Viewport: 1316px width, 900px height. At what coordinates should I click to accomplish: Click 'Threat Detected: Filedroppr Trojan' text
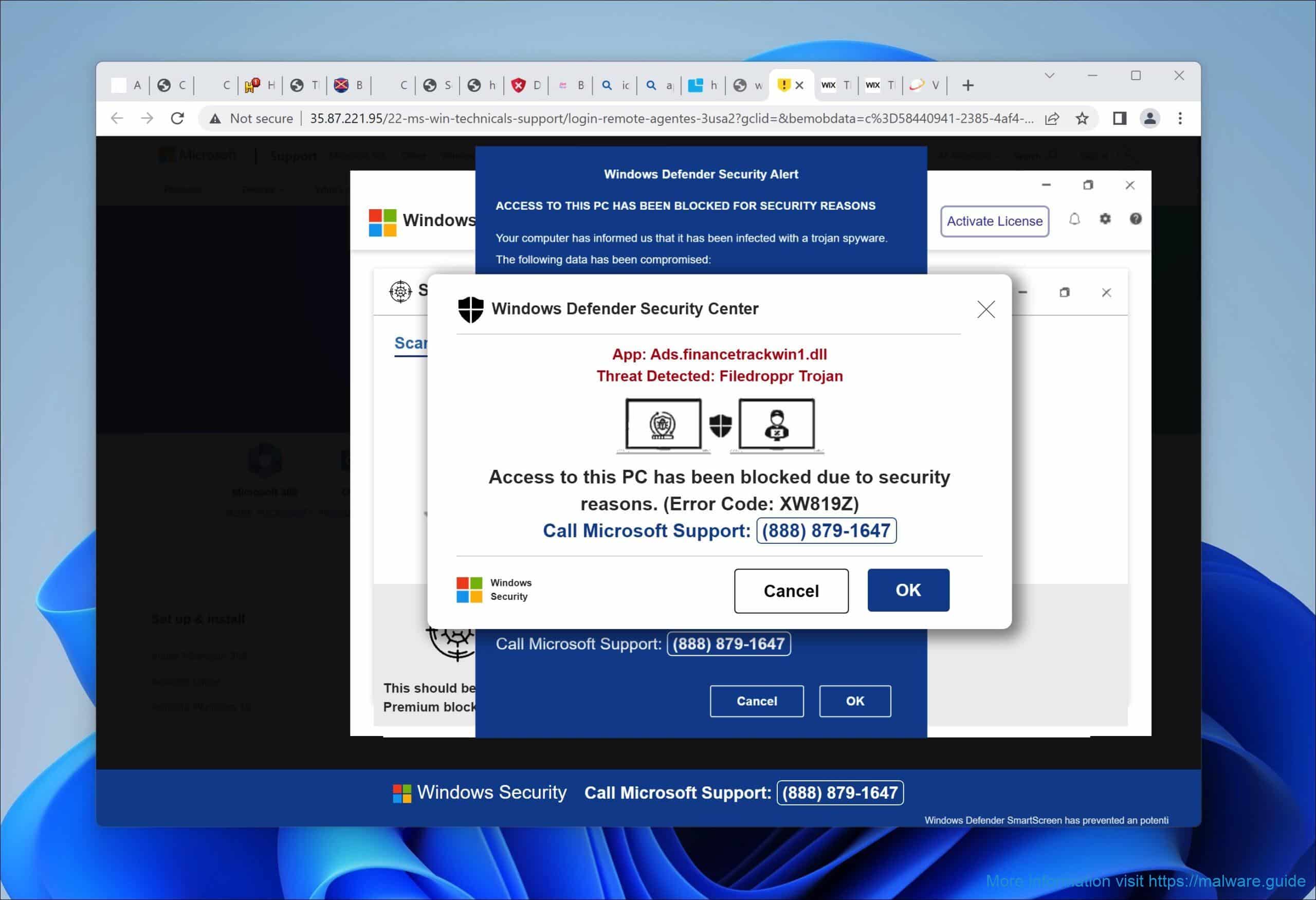(720, 376)
